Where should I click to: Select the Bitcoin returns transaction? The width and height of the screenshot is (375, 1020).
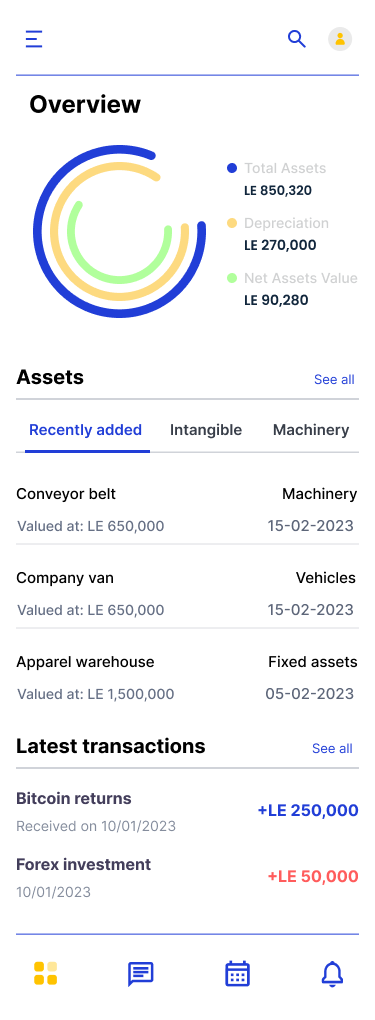pyautogui.click(x=187, y=811)
